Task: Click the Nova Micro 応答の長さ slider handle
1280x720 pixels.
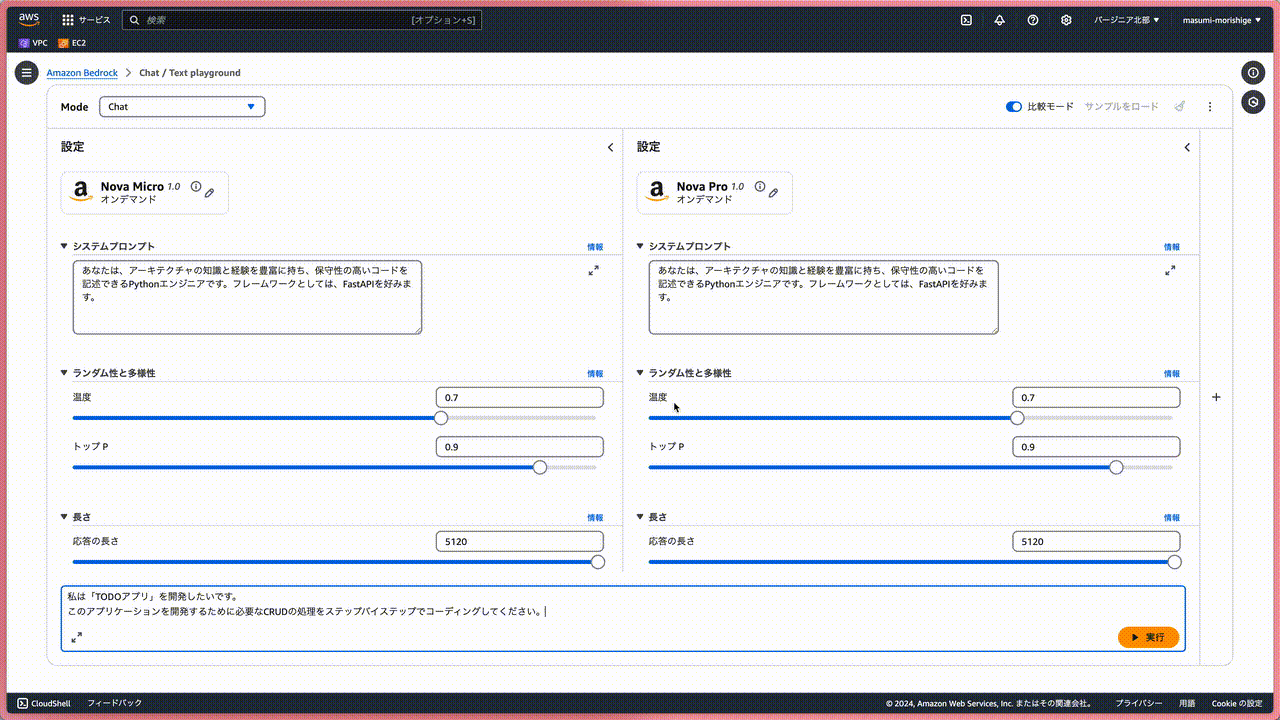Action: point(598,562)
